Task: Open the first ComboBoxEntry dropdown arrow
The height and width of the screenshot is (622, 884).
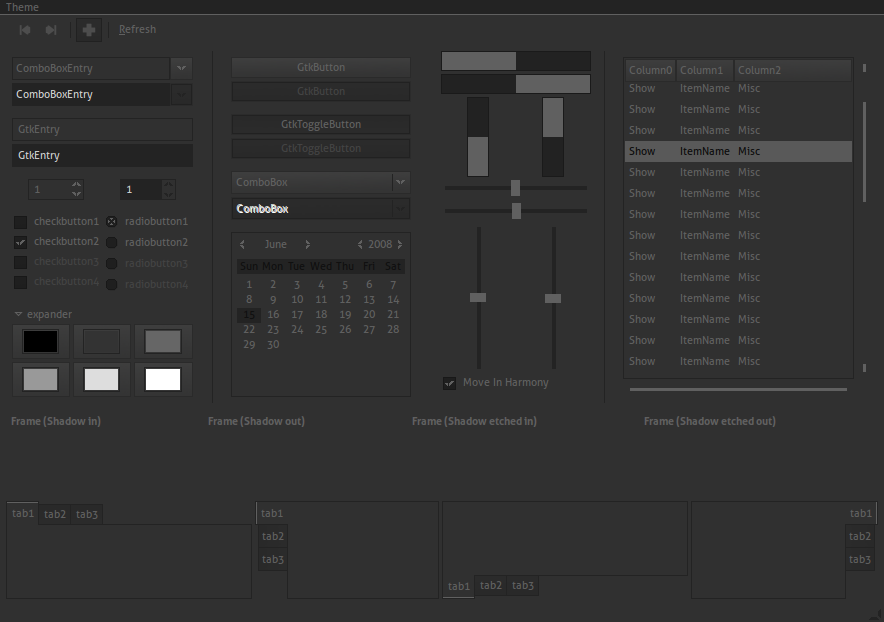Action: click(182, 68)
